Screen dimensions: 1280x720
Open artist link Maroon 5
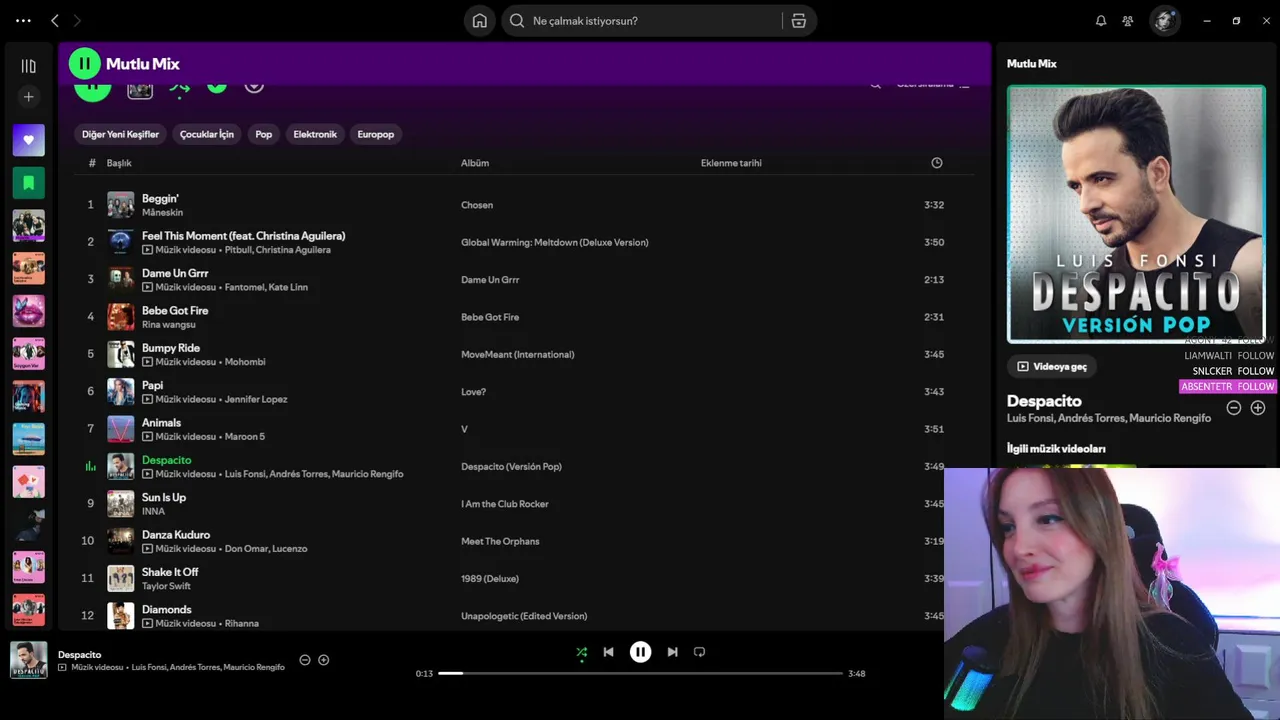click(x=245, y=437)
